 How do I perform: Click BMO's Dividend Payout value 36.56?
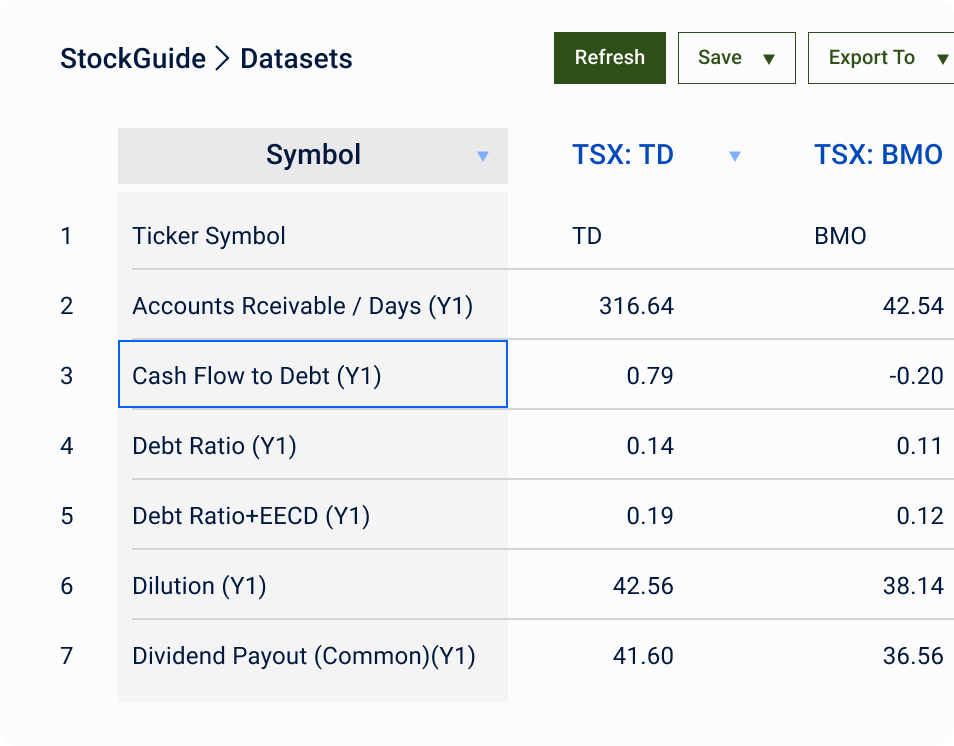tap(913, 656)
